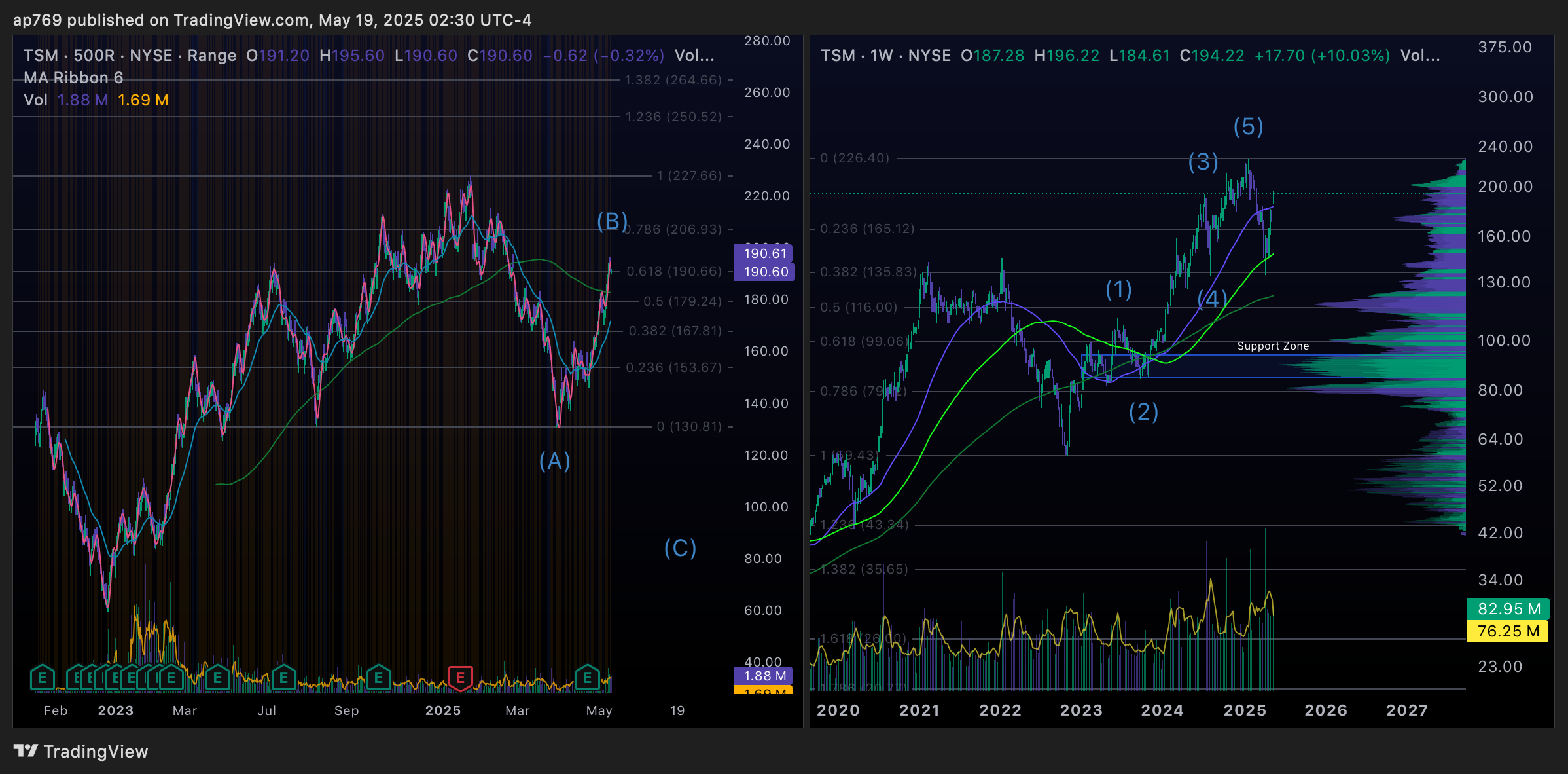Select the (B) wave label
This screenshot has width=1568, height=774.
612,221
